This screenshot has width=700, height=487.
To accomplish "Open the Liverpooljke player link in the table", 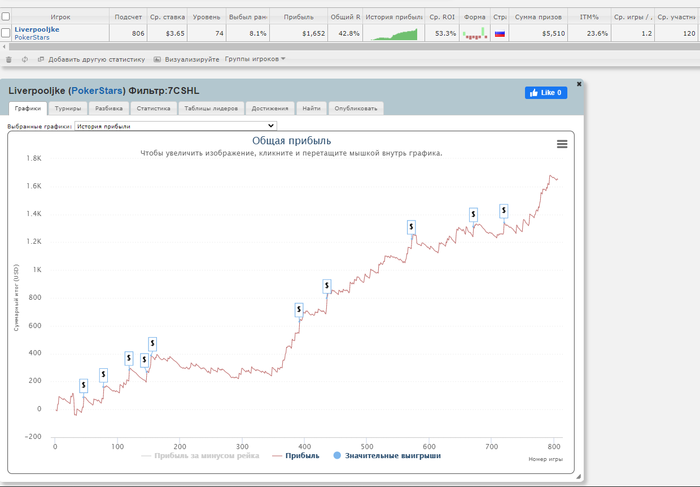I will tap(37, 29).
